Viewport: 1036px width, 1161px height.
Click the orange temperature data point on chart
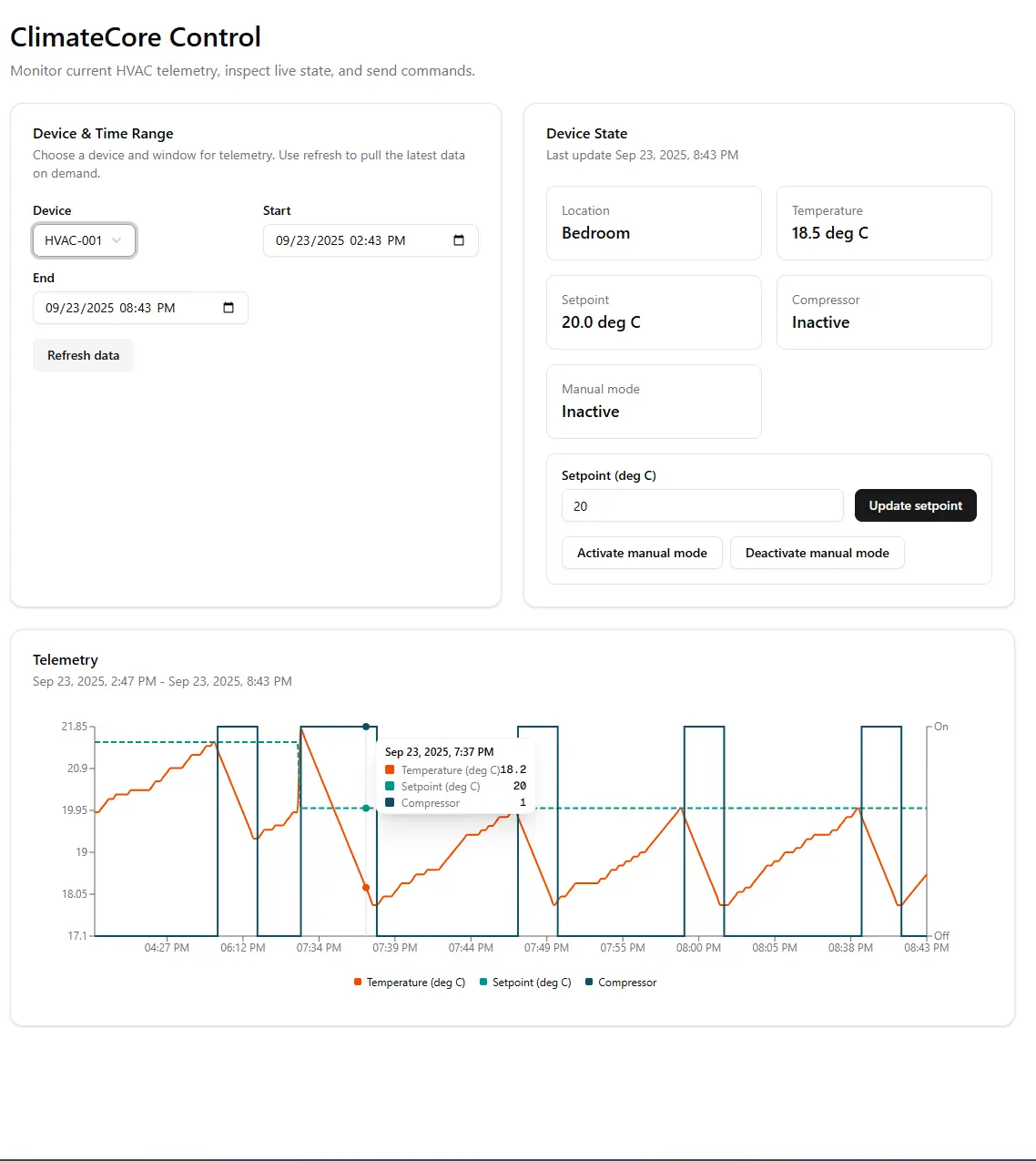[366, 887]
